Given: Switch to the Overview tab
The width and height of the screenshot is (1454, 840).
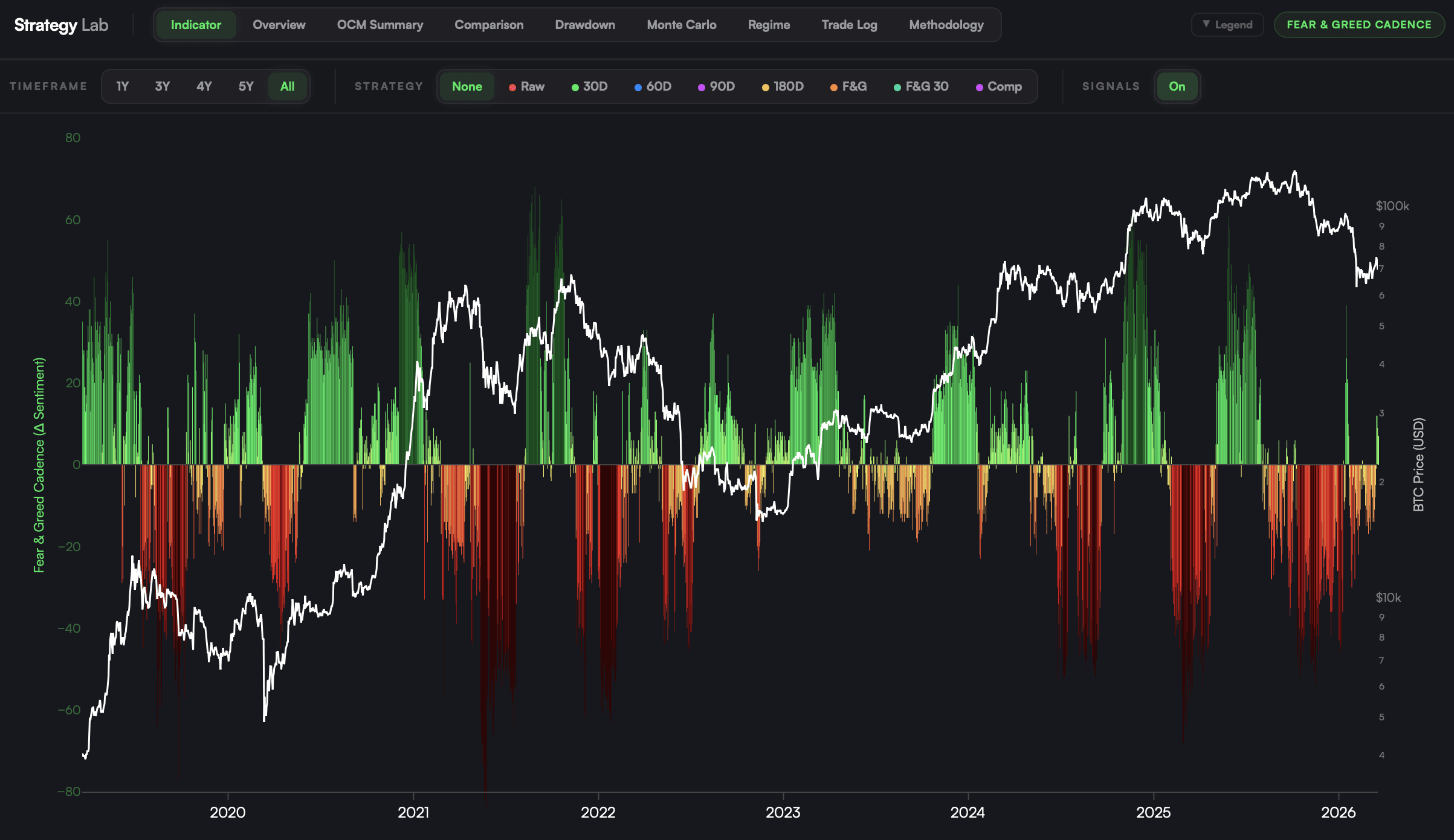Looking at the screenshot, I should pos(279,25).
